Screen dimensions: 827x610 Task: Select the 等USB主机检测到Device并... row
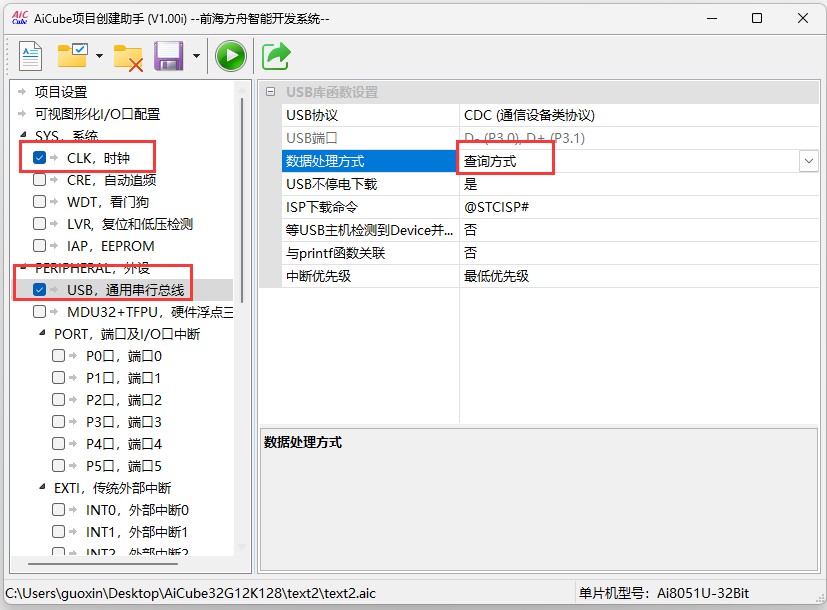[550, 230]
